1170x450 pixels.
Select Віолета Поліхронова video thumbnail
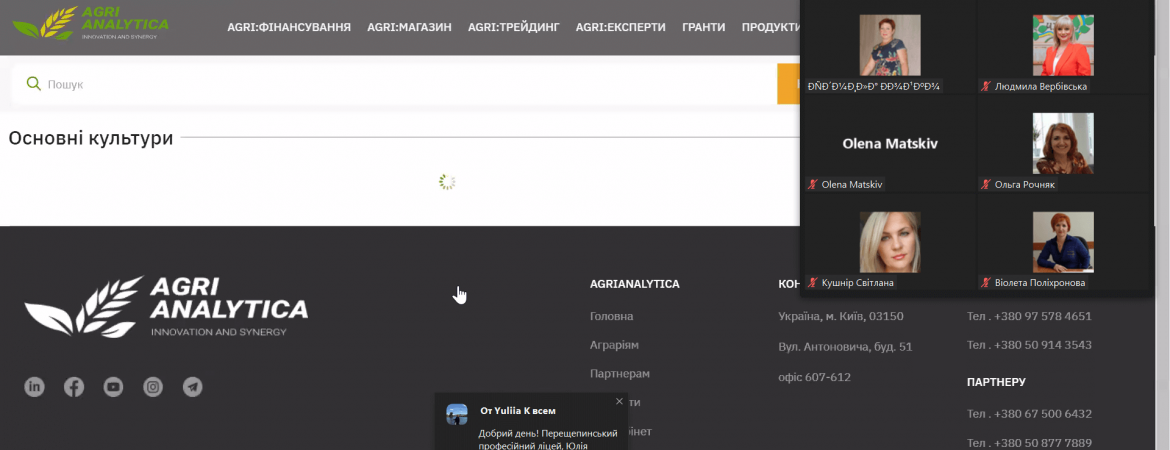pos(1063,242)
